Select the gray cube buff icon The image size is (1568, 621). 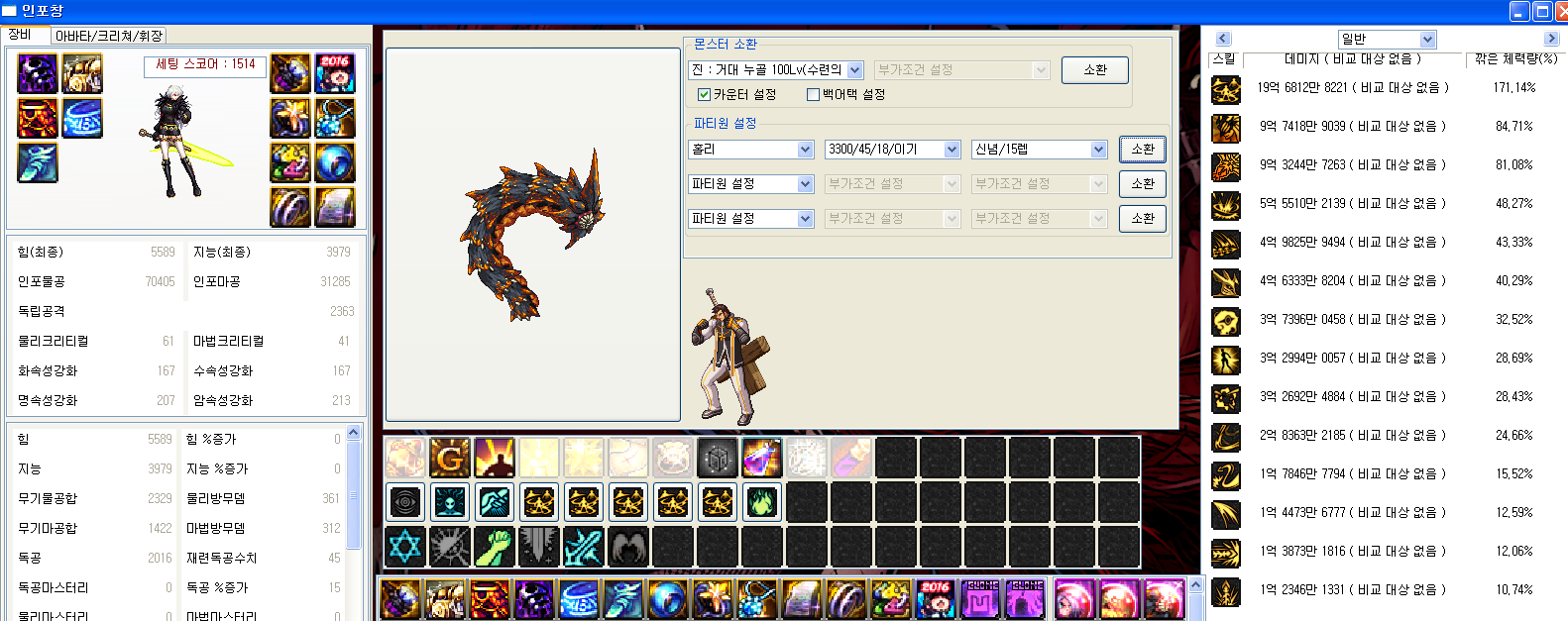[718, 459]
